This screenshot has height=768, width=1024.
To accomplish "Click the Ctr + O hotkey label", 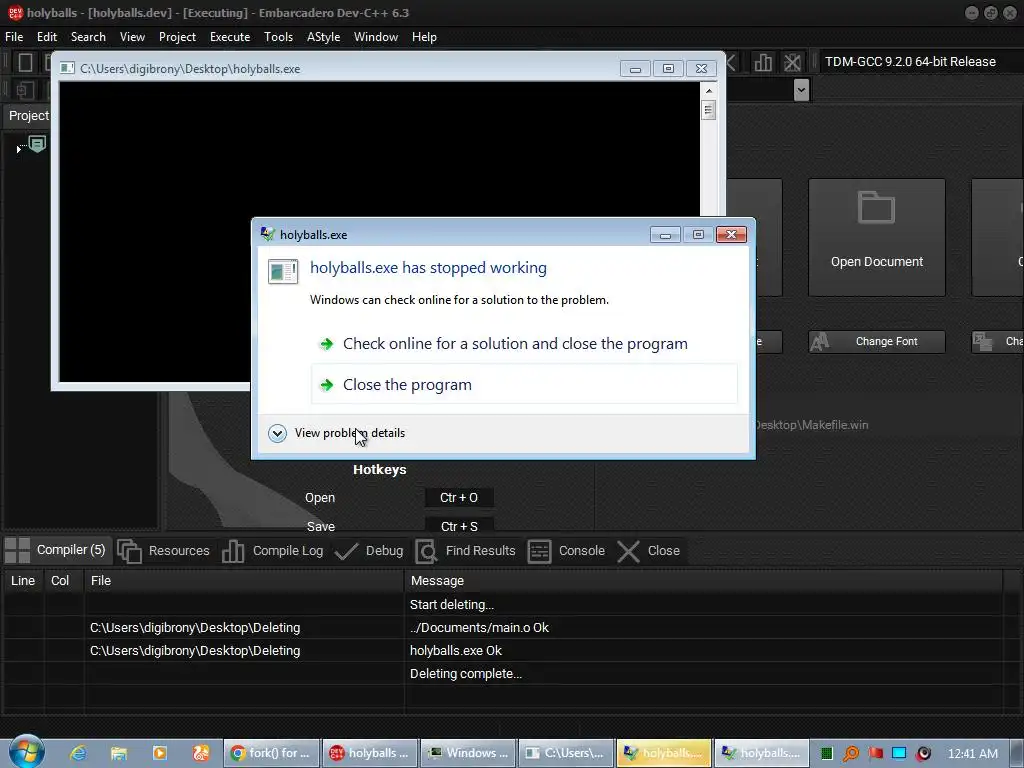I will pyautogui.click(x=458, y=498).
